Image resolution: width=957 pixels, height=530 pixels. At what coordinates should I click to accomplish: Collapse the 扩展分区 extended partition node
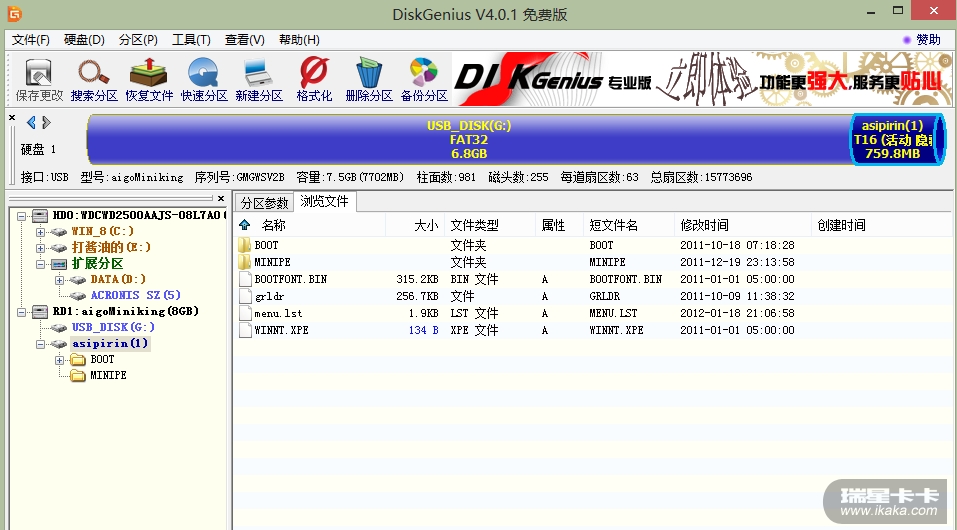[40, 264]
